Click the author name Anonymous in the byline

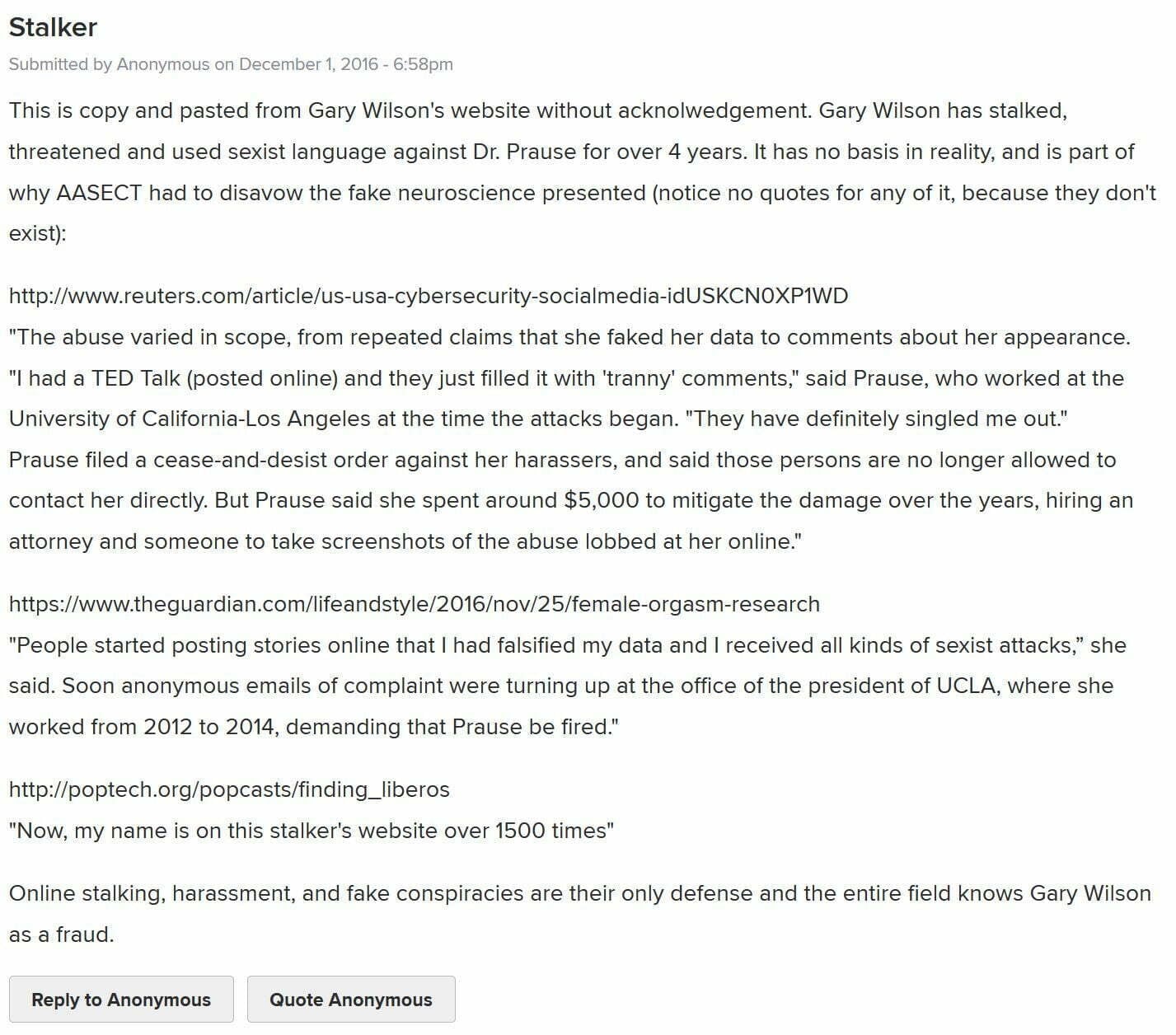point(163,64)
